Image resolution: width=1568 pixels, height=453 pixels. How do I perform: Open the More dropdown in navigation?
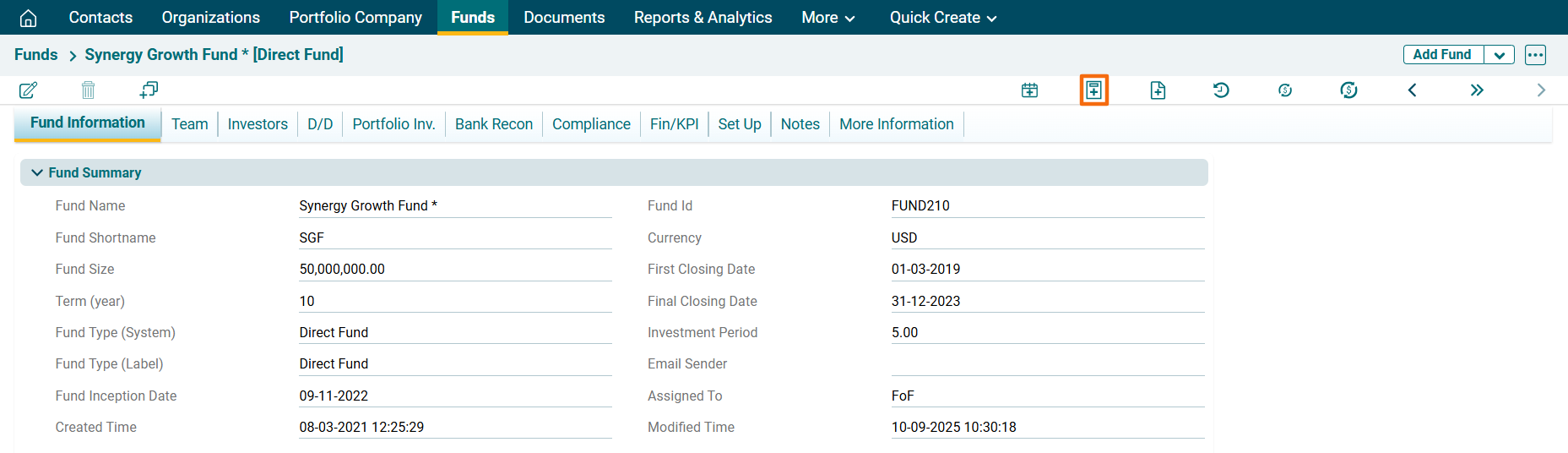827,18
